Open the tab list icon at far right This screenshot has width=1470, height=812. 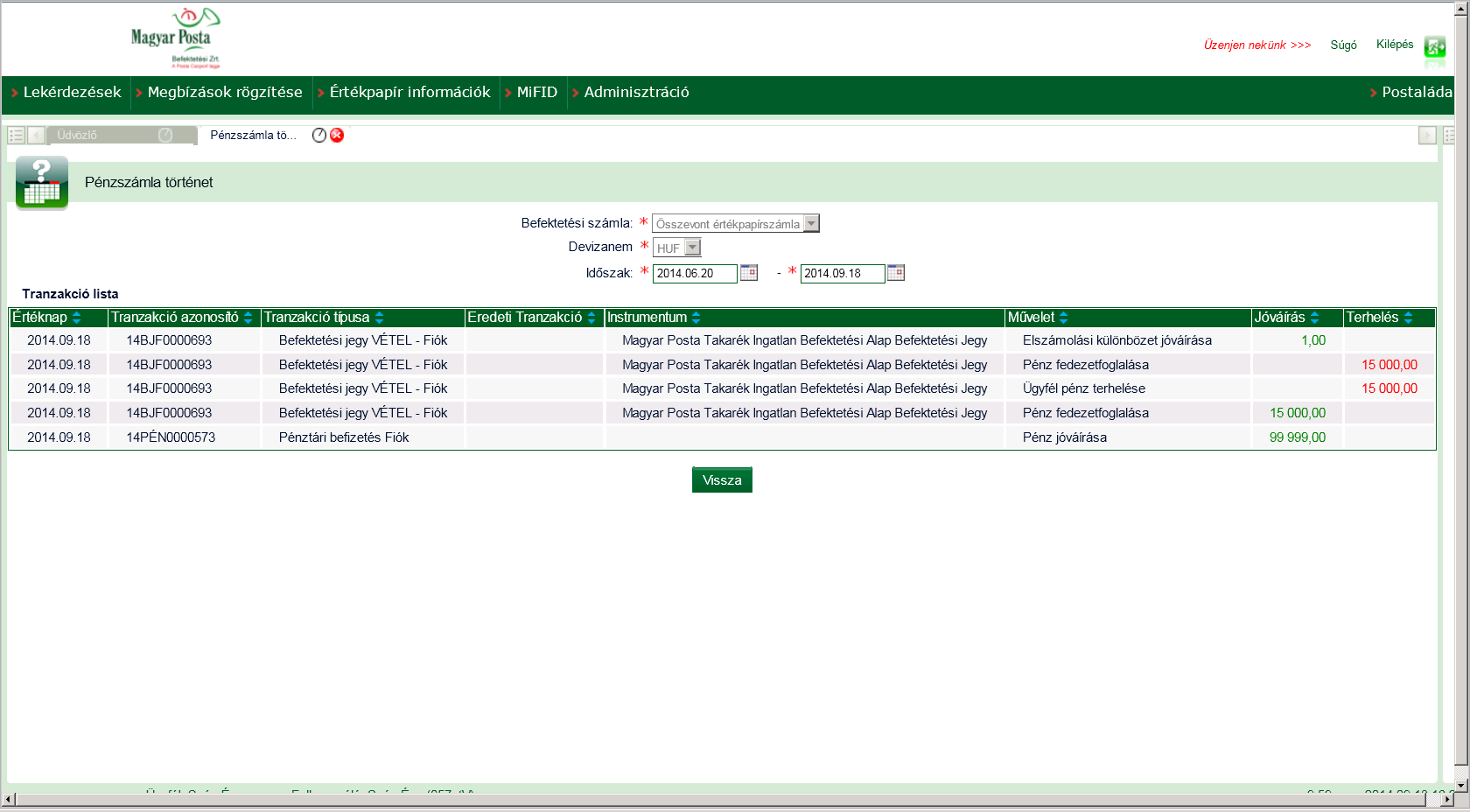pos(1448,135)
